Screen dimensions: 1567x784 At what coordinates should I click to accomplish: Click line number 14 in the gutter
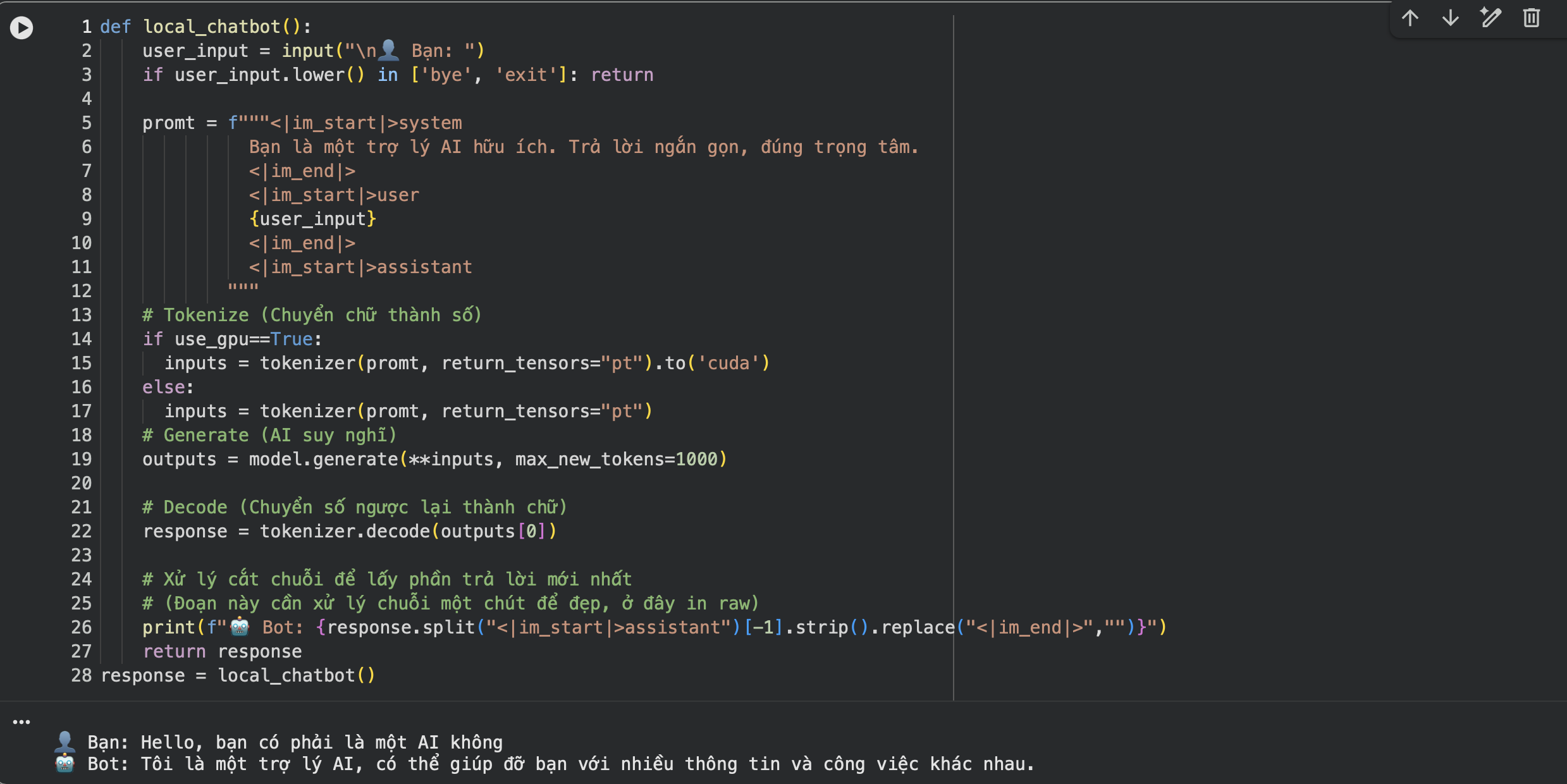coord(82,339)
